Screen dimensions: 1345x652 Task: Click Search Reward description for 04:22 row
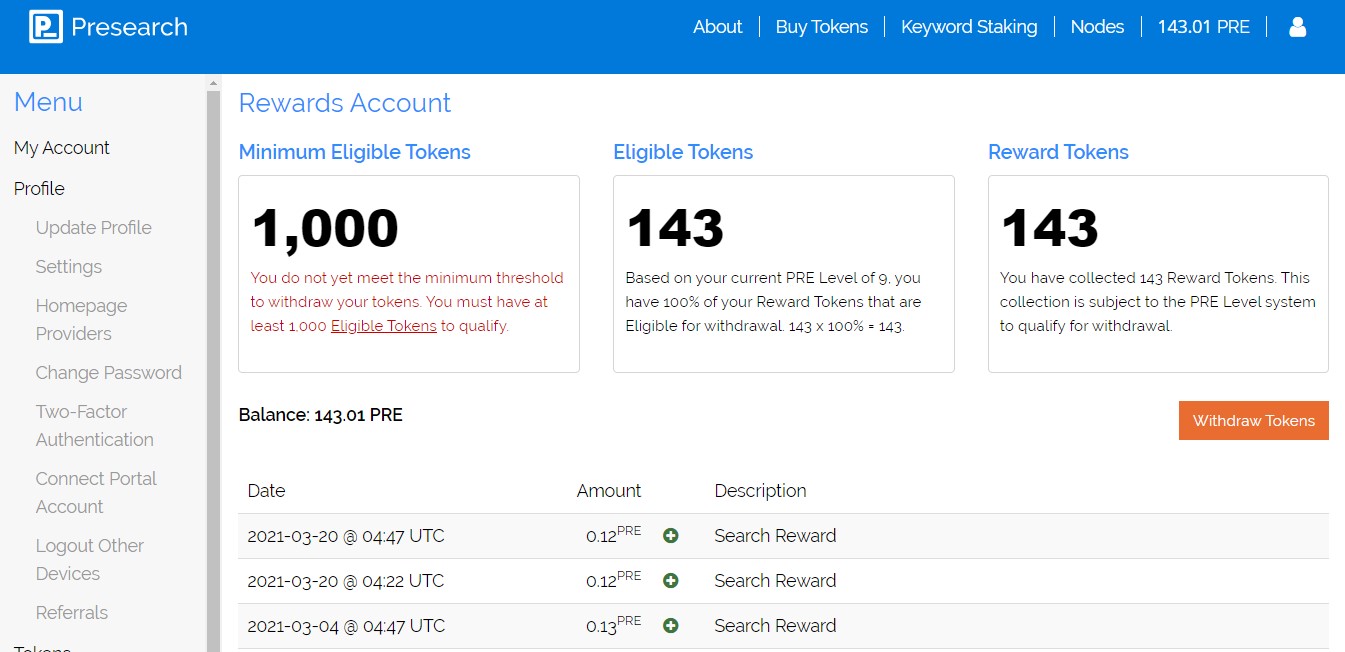[x=775, y=581]
